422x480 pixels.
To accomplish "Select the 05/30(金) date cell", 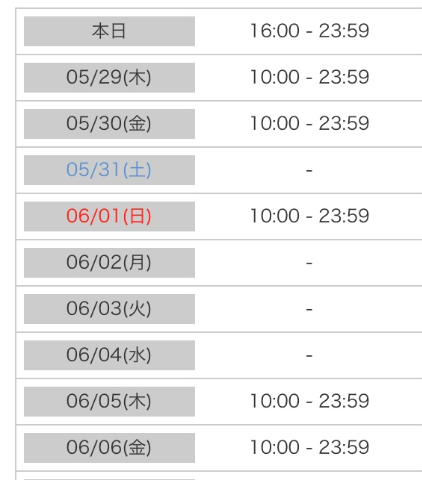I will tap(109, 124).
